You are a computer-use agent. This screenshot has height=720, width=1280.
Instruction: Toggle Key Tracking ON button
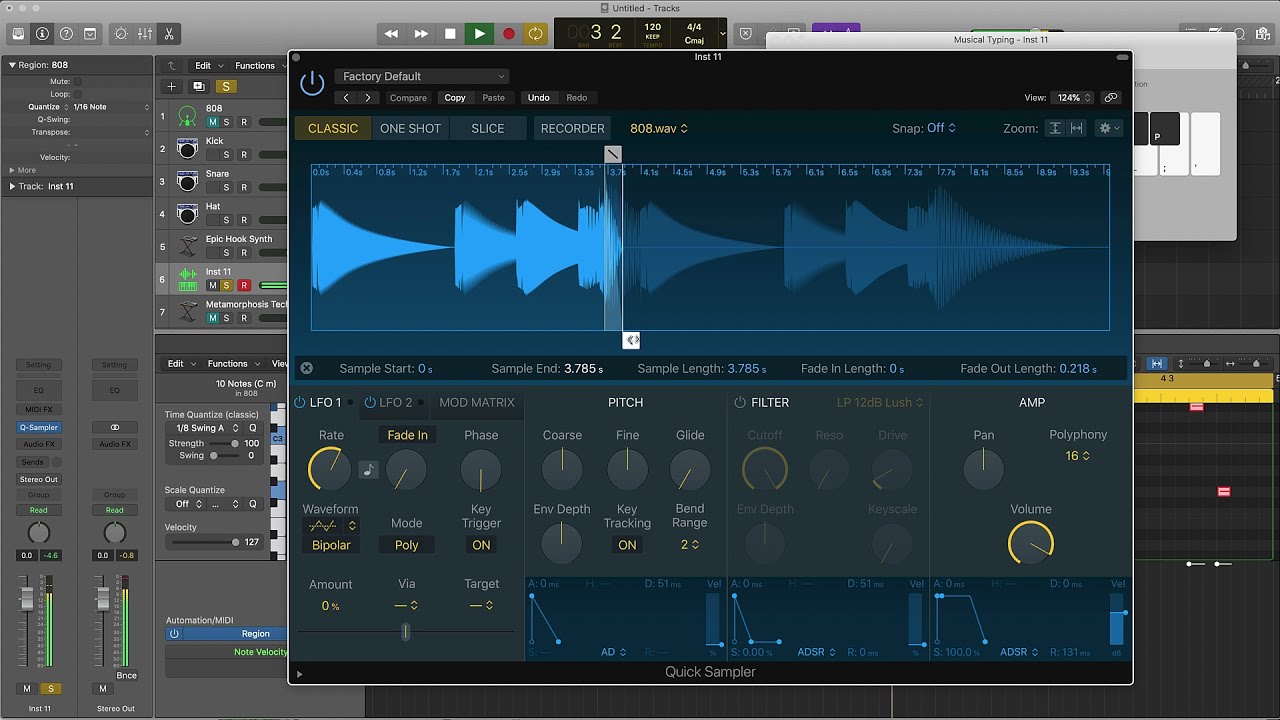point(627,545)
